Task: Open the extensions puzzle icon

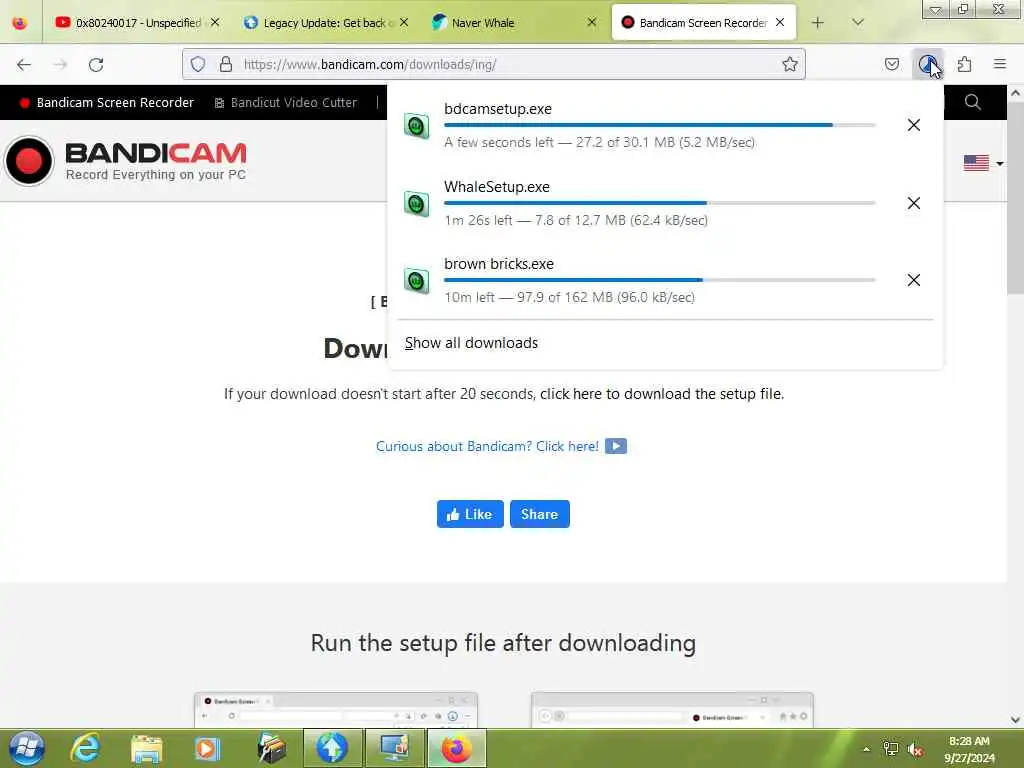Action: click(964, 64)
